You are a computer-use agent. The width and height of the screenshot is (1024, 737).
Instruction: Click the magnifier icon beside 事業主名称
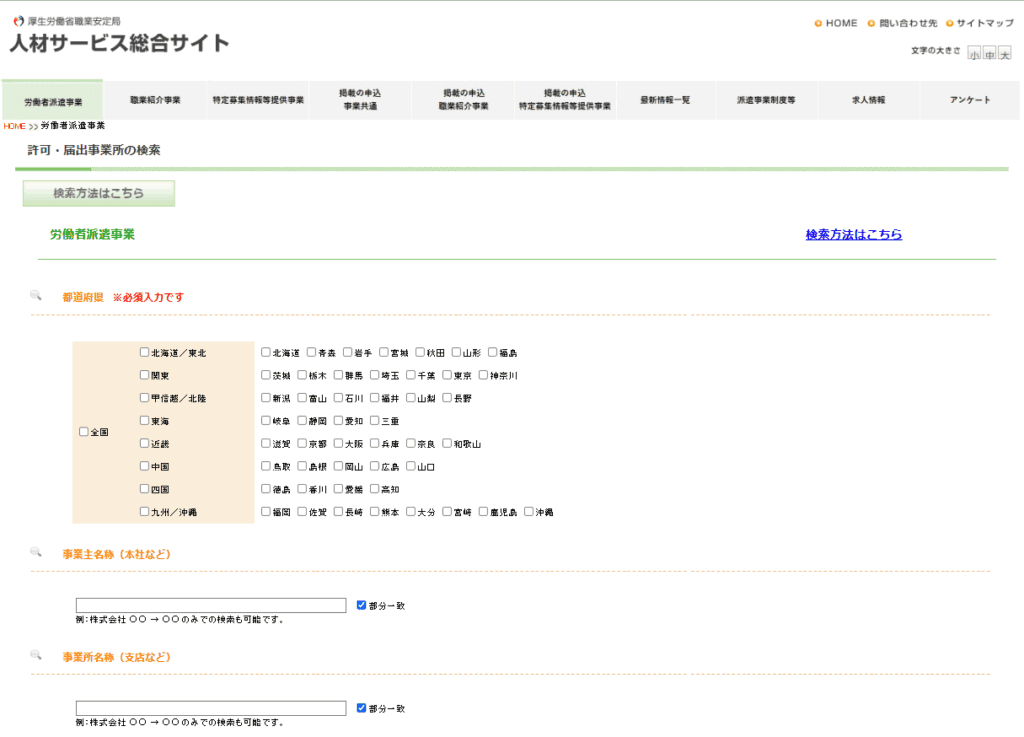pyautogui.click(x=36, y=553)
